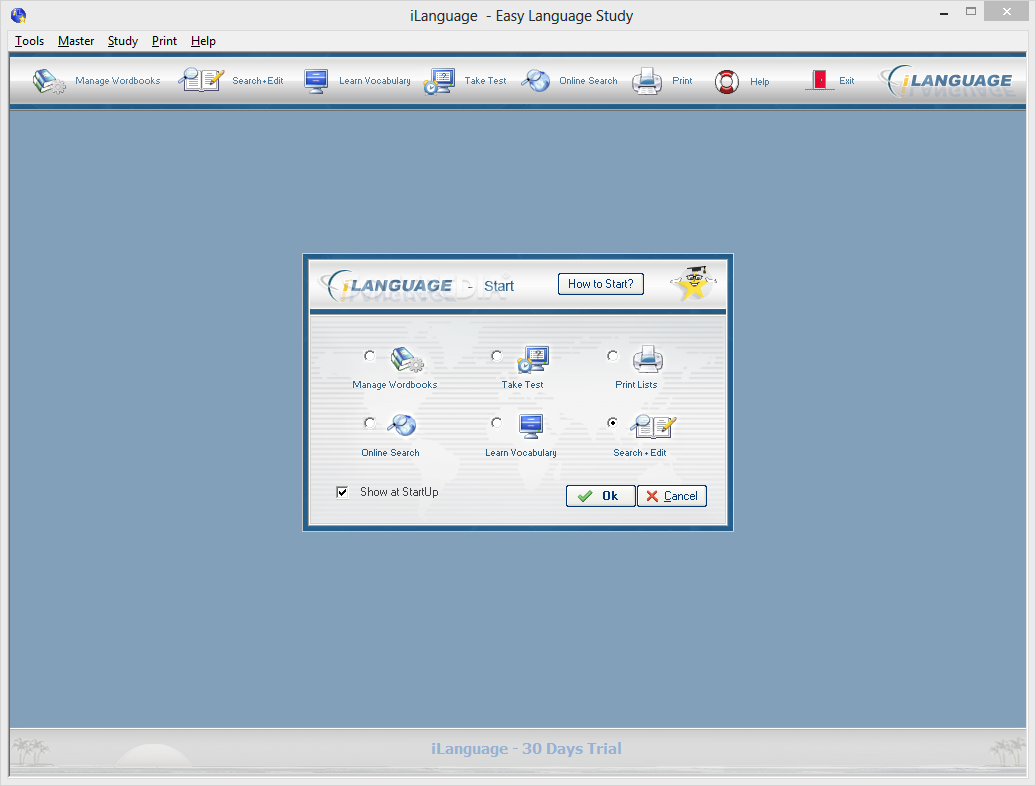Select the Print Lists radio button

(613, 356)
